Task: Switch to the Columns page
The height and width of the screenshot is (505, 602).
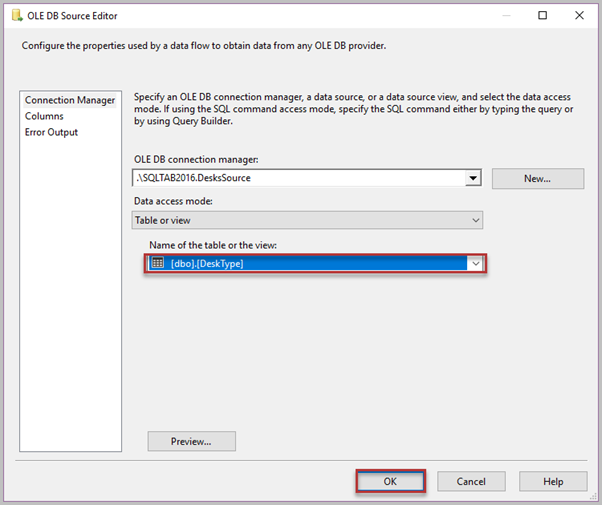Action: [44, 116]
